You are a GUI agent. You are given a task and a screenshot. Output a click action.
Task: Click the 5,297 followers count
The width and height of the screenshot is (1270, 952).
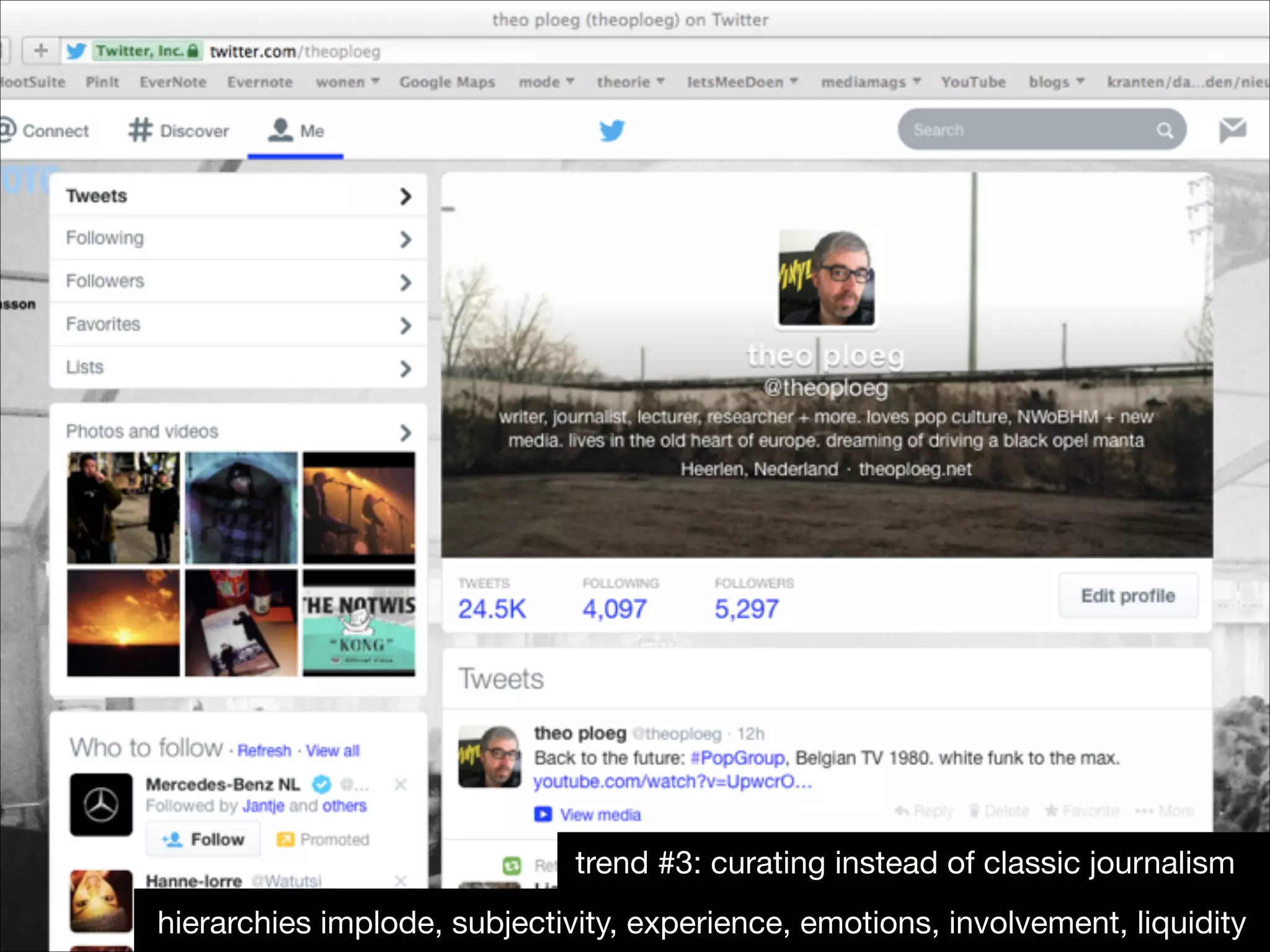(747, 609)
